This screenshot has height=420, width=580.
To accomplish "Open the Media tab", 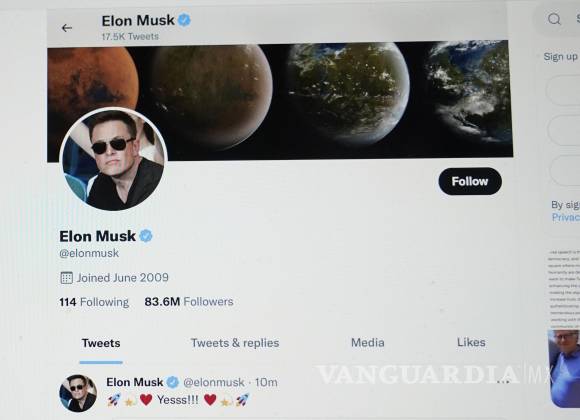I will [x=368, y=342].
